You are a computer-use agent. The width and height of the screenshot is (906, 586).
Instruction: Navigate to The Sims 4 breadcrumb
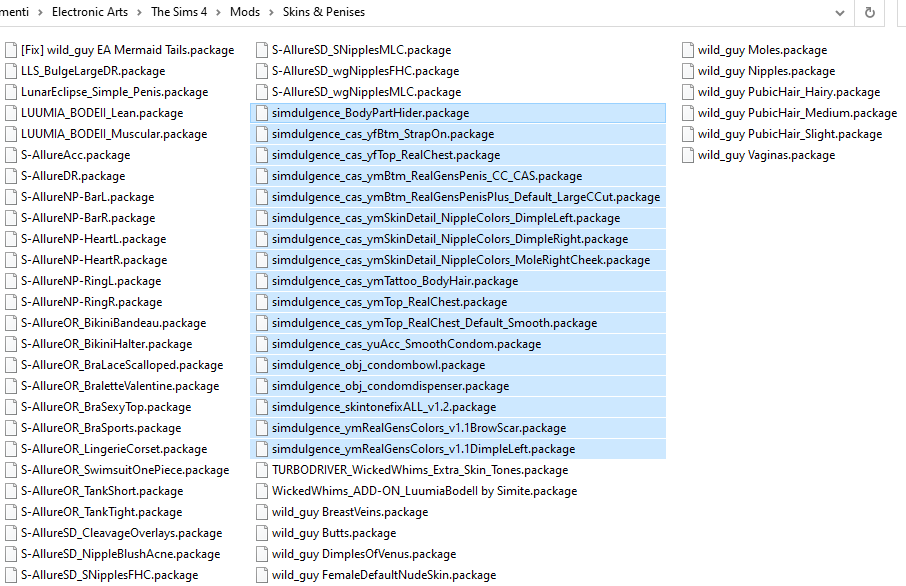point(179,12)
